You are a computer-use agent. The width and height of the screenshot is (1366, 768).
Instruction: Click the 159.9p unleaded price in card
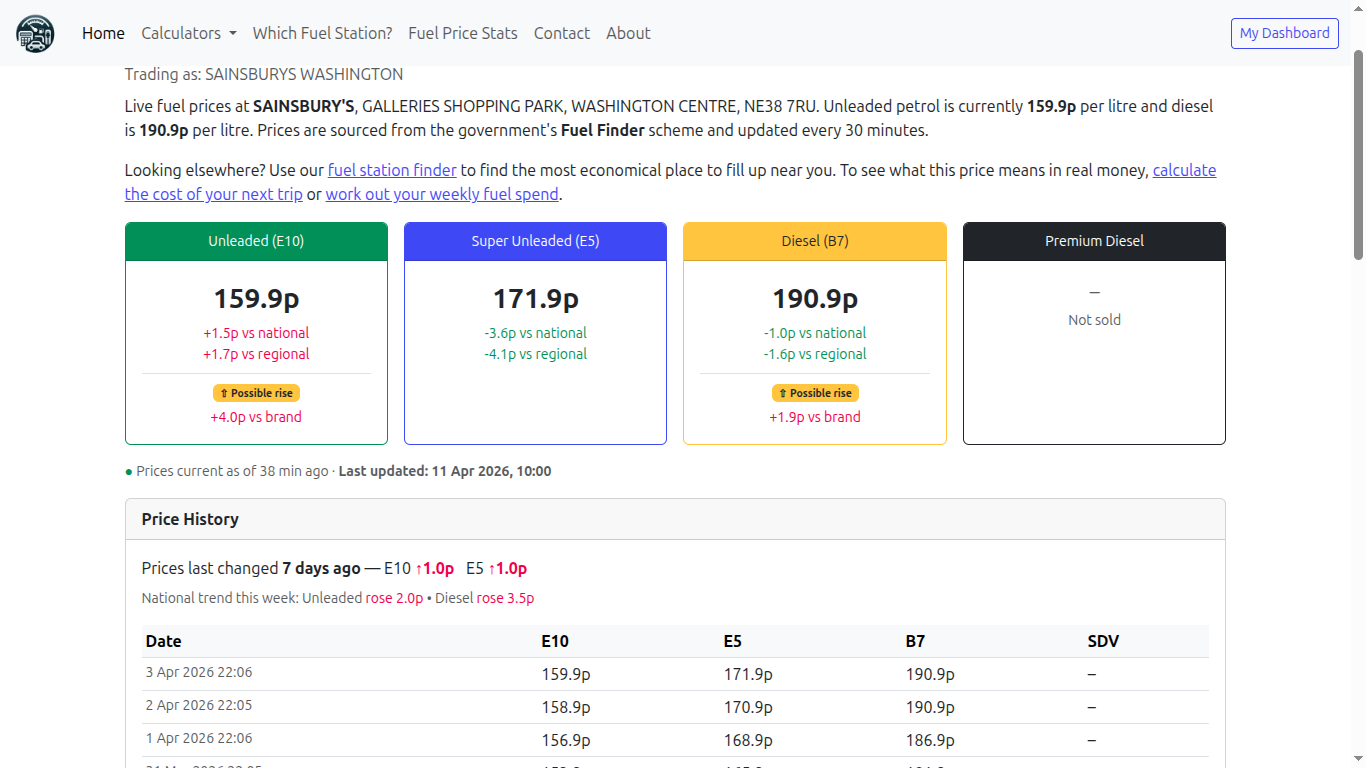[x=256, y=298]
